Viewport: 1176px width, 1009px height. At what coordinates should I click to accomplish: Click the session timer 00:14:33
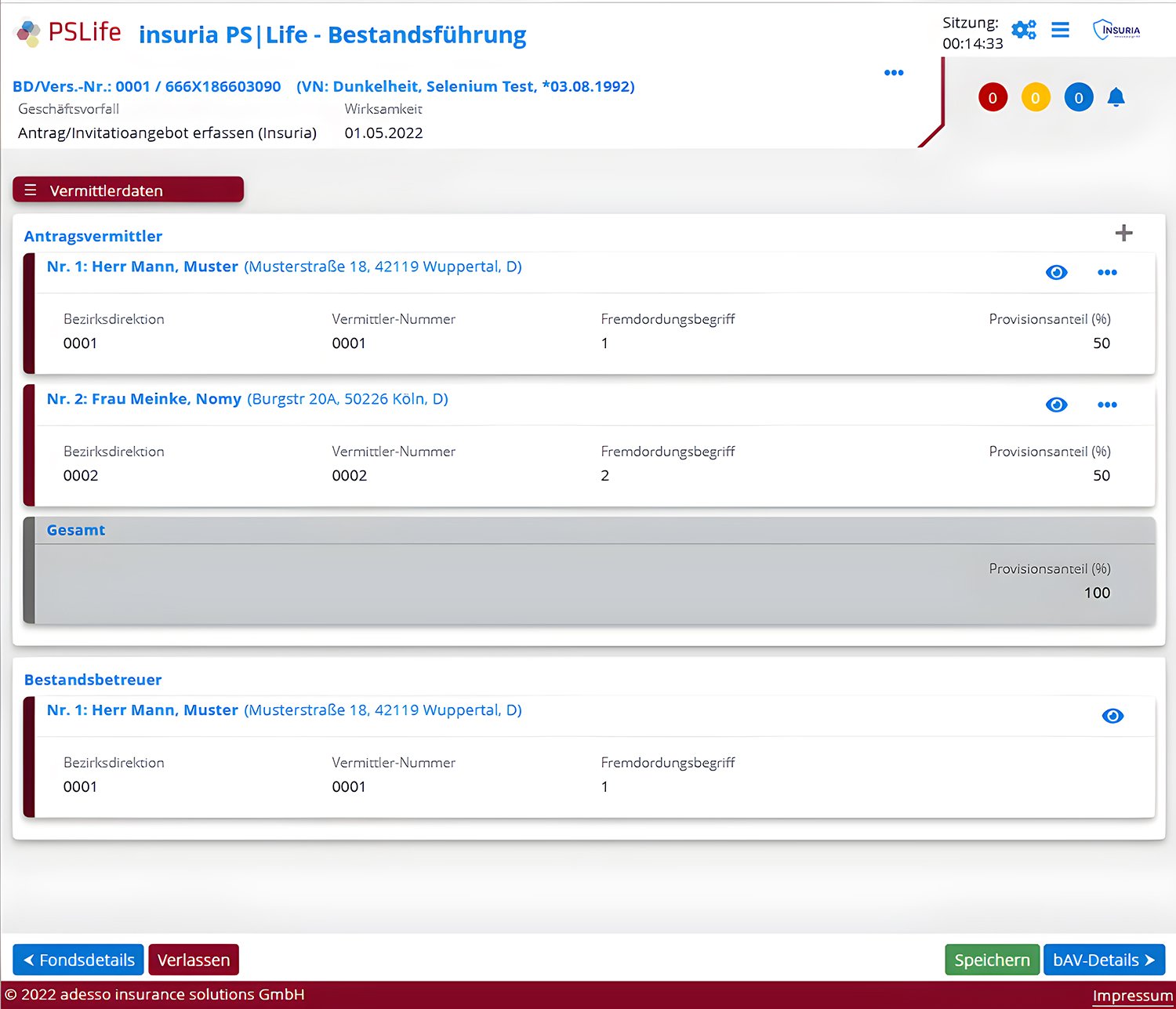[x=973, y=43]
